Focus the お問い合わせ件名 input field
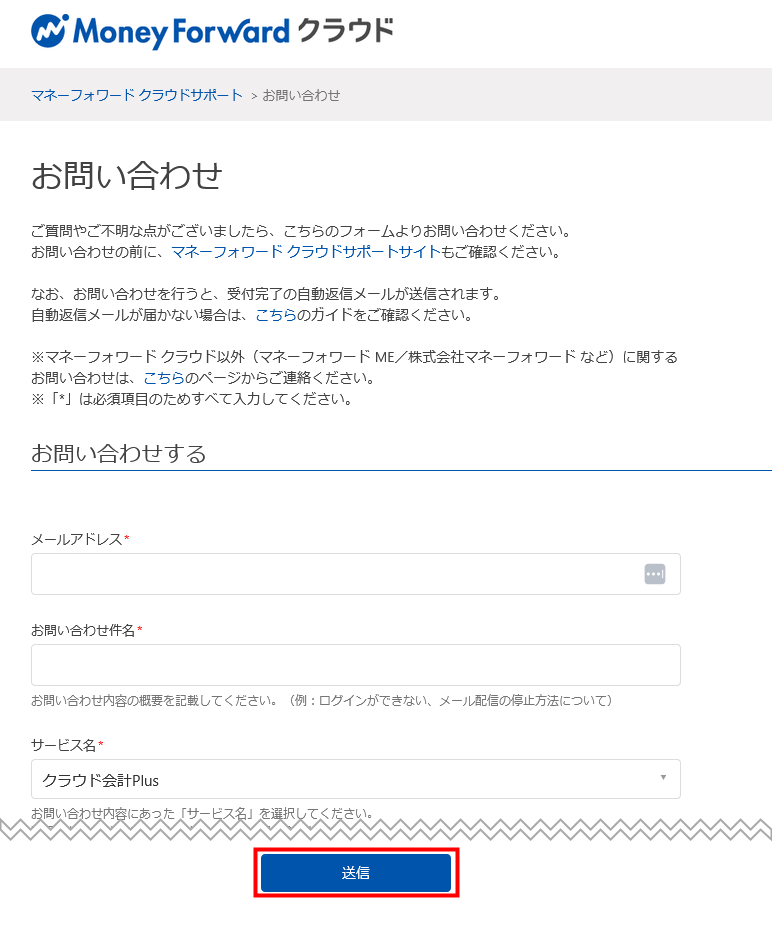The image size is (772, 926). [356, 665]
